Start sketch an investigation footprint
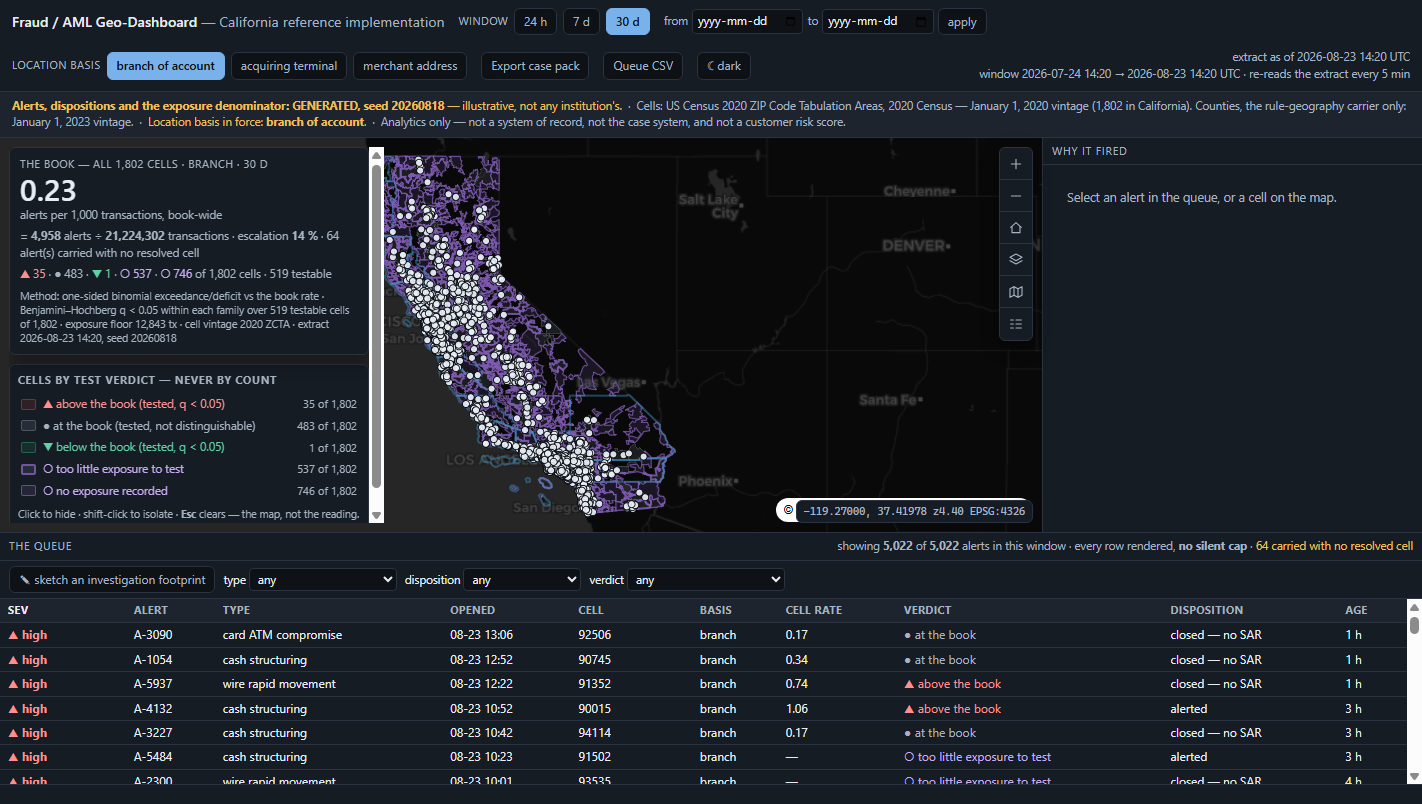This screenshot has height=804, width=1422. (x=113, y=580)
